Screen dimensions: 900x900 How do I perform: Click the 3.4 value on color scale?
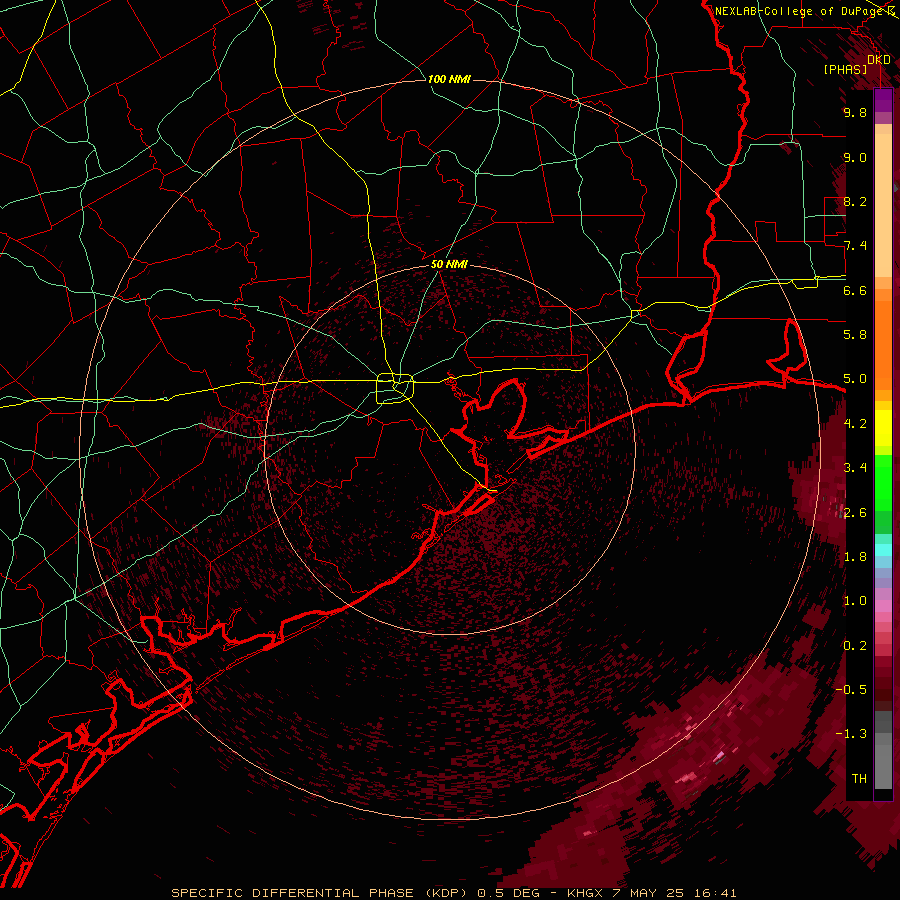(x=855, y=468)
